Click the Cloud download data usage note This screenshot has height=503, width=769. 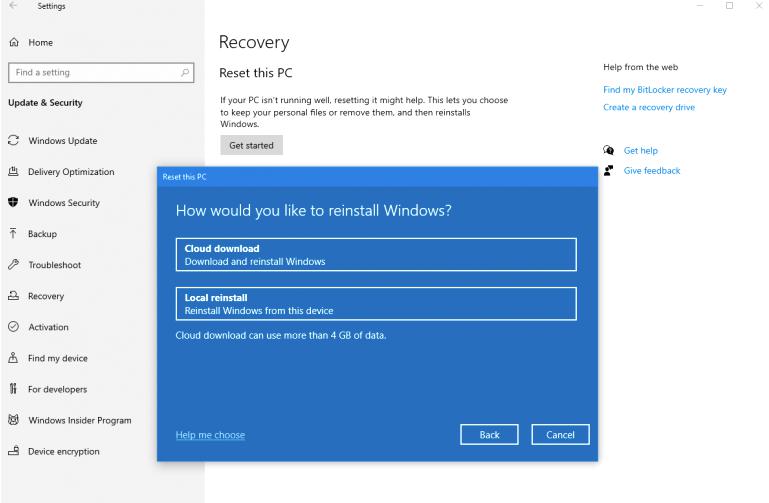click(281, 335)
